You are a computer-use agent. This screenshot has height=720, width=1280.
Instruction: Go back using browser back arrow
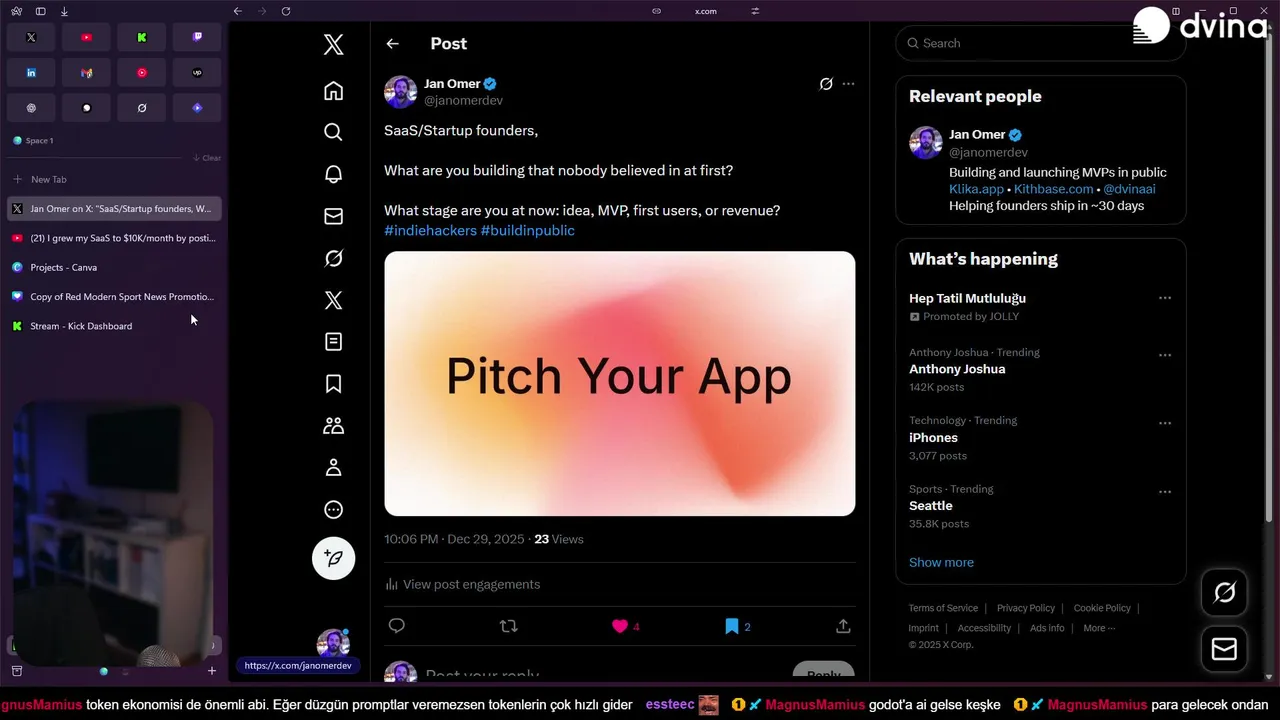click(238, 11)
